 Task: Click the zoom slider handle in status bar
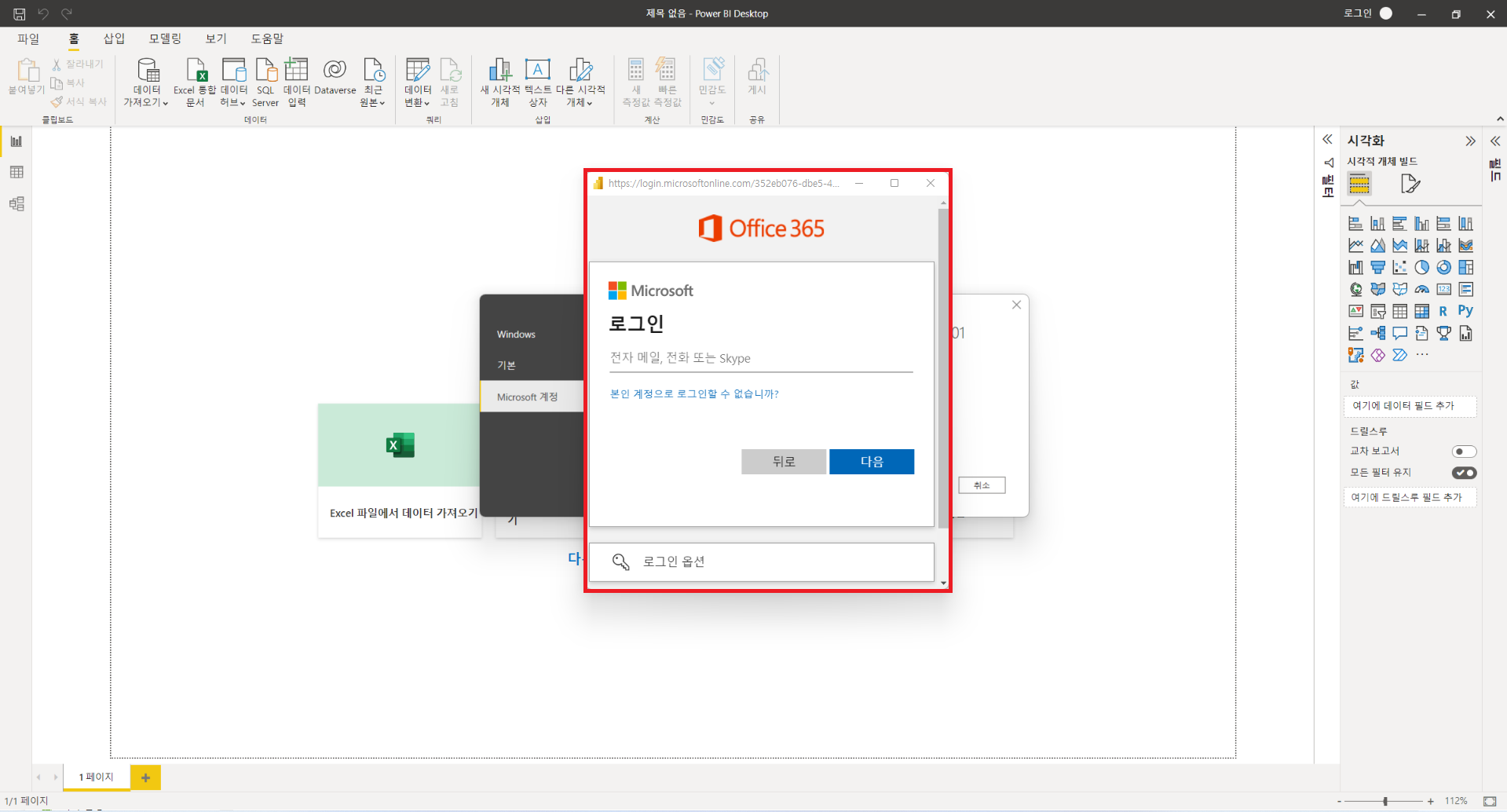pos(1385,801)
